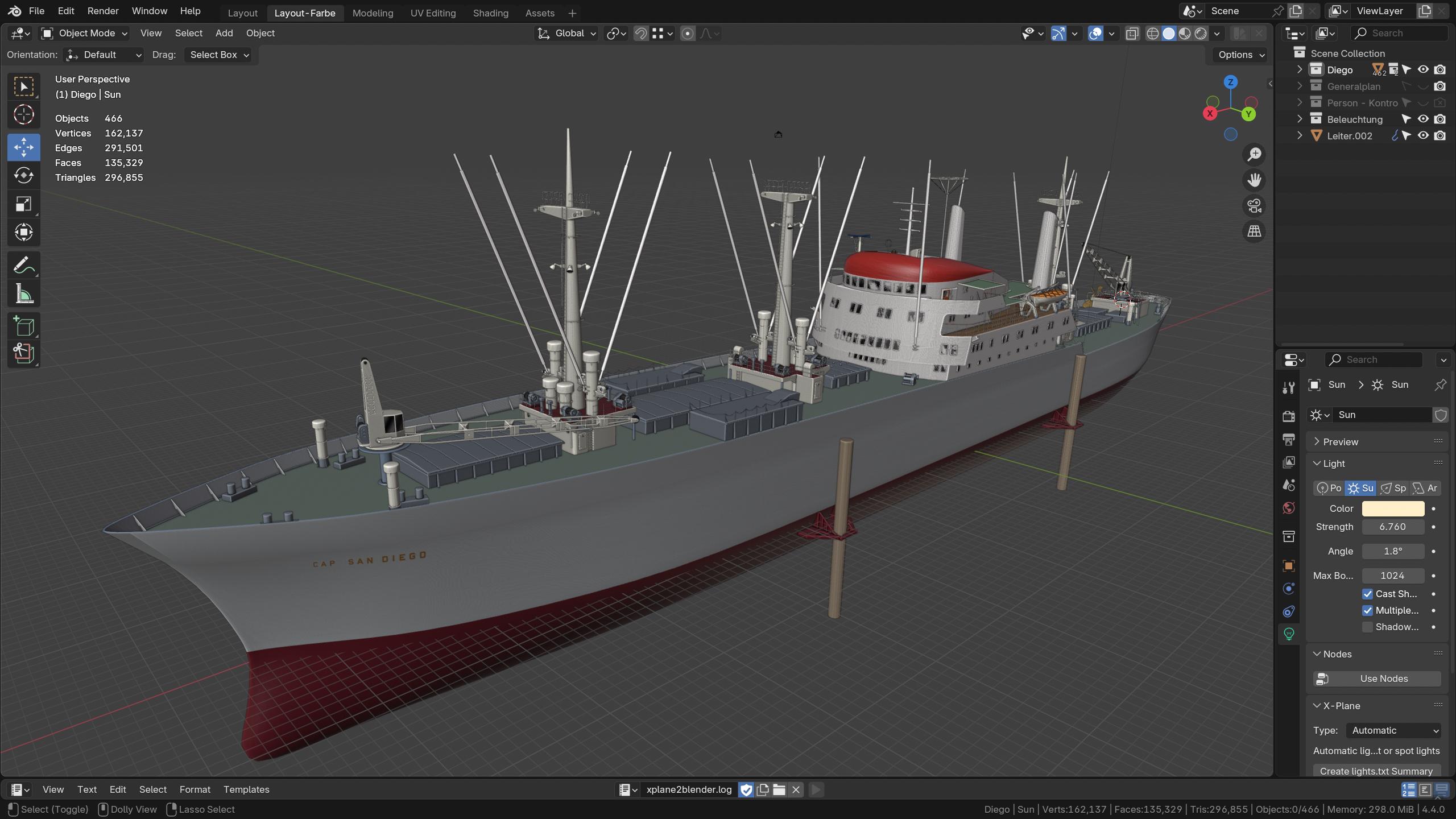
Task: Switch viewport to material preview shading
Action: (x=1185, y=34)
